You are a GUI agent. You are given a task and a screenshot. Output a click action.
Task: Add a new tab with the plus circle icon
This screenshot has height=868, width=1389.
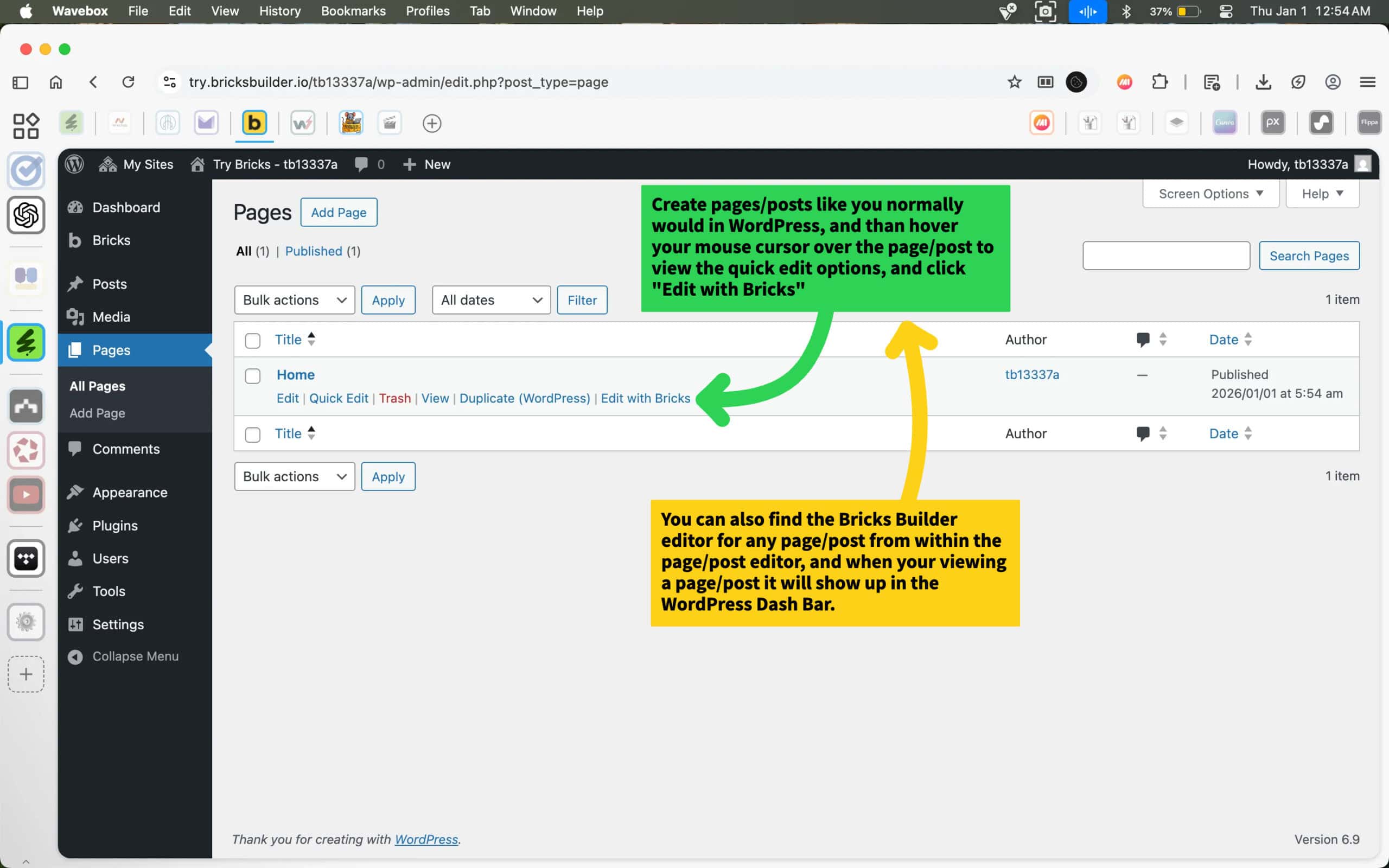(432, 124)
